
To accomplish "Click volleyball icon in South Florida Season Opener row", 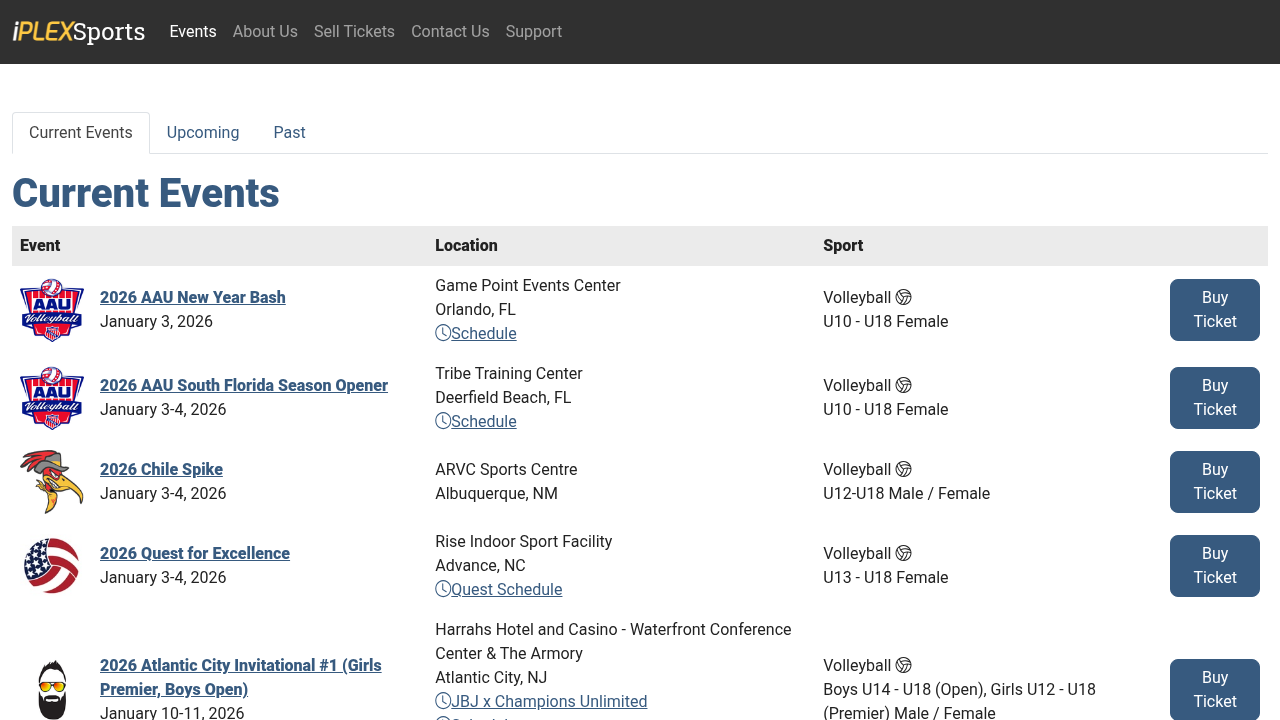I will pyautogui.click(x=904, y=385).
